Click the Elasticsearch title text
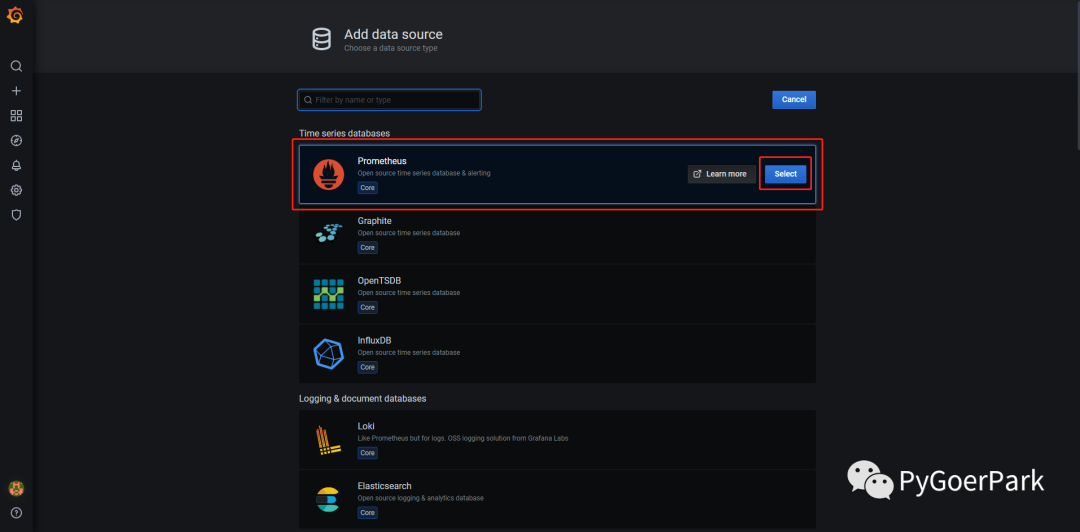1080x532 pixels. [x=384, y=486]
